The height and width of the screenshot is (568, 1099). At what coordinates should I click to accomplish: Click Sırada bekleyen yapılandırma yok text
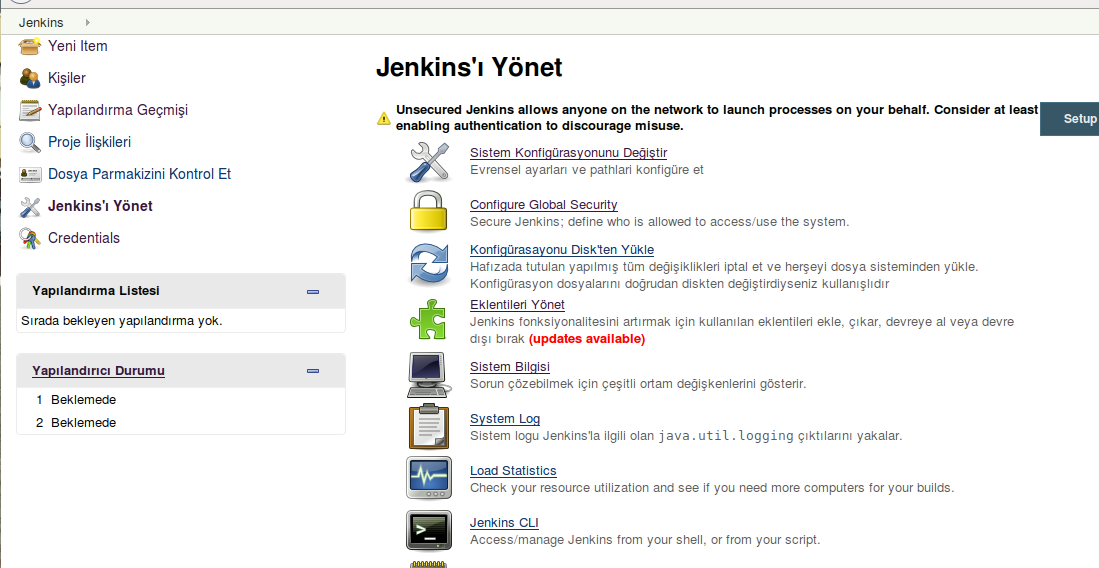click(122, 321)
